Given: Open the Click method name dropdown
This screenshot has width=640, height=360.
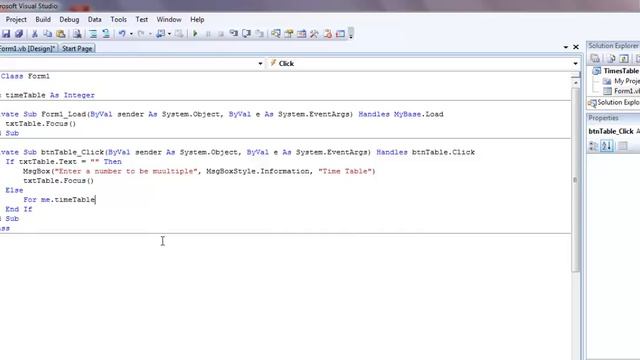Looking at the screenshot, I should 576,64.
